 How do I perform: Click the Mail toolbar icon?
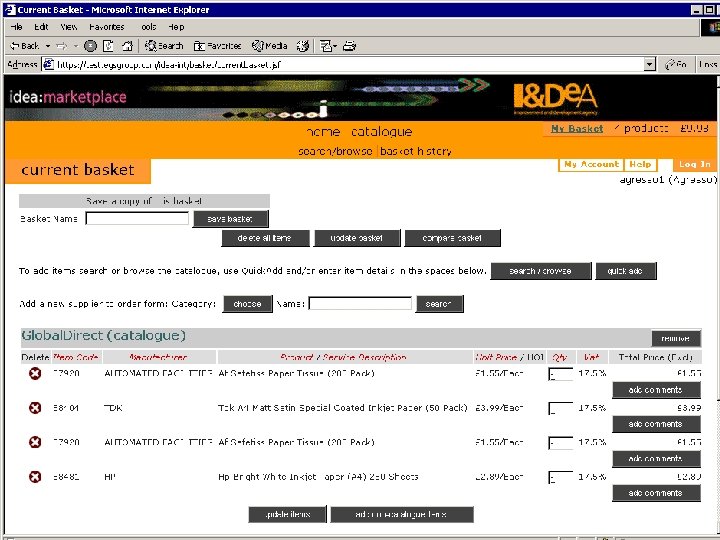(325, 46)
